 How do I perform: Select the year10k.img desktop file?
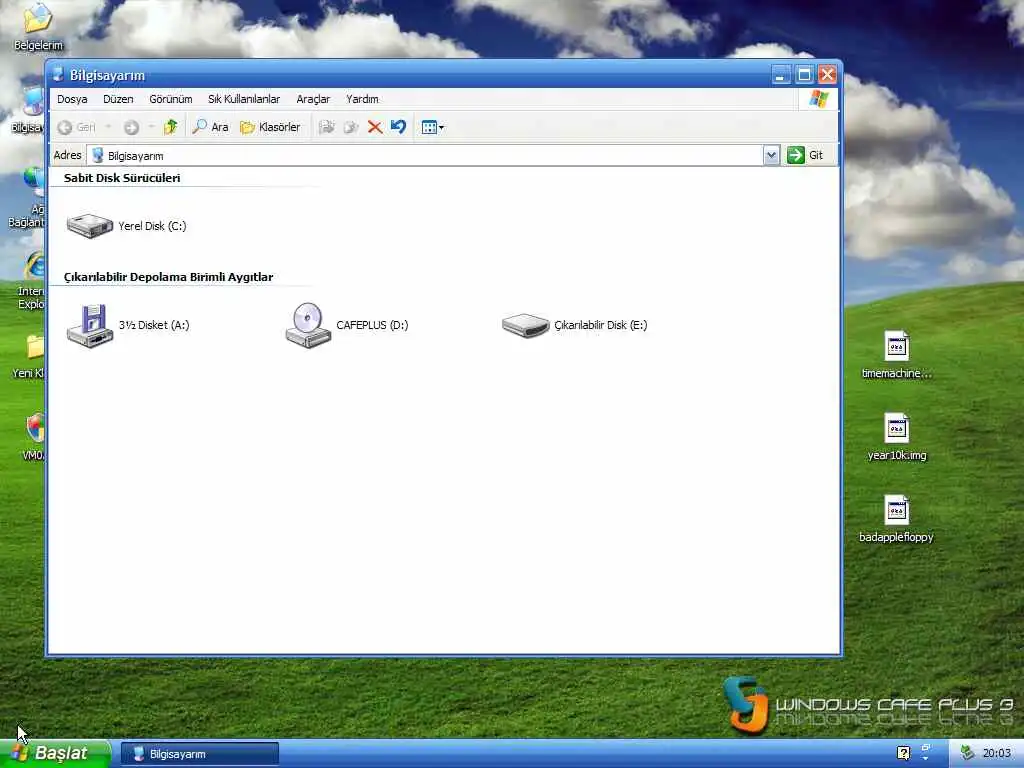click(897, 437)
